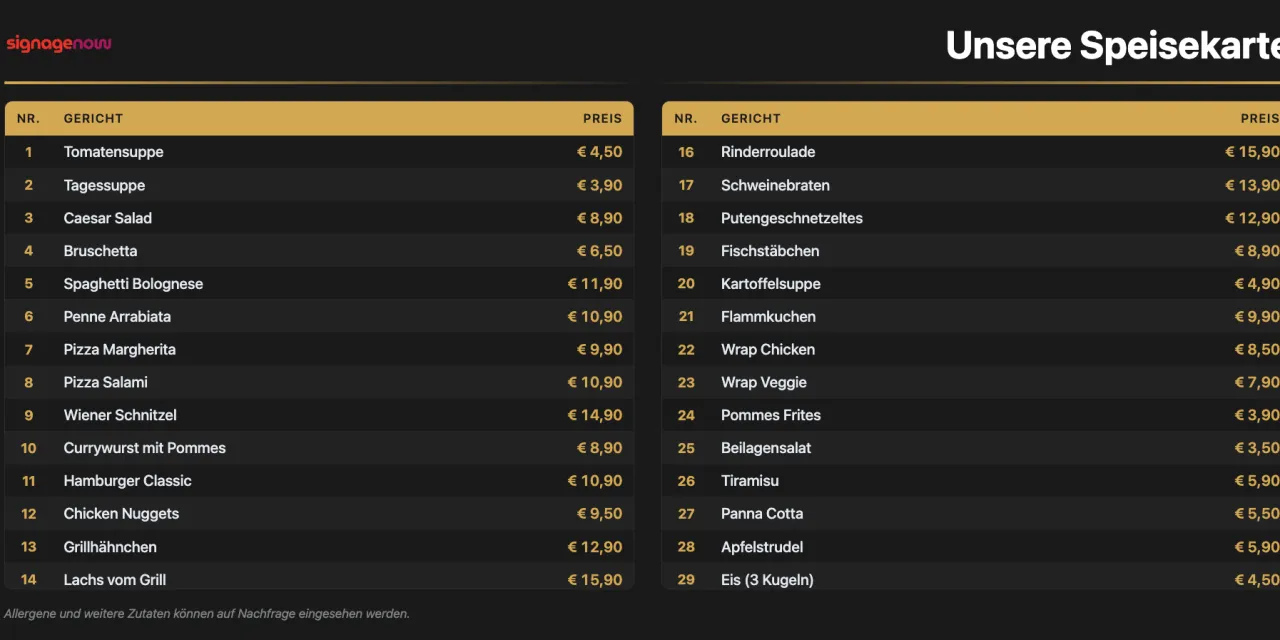
Task: Click the allergen notice footer text
Action: coord(207,614)
